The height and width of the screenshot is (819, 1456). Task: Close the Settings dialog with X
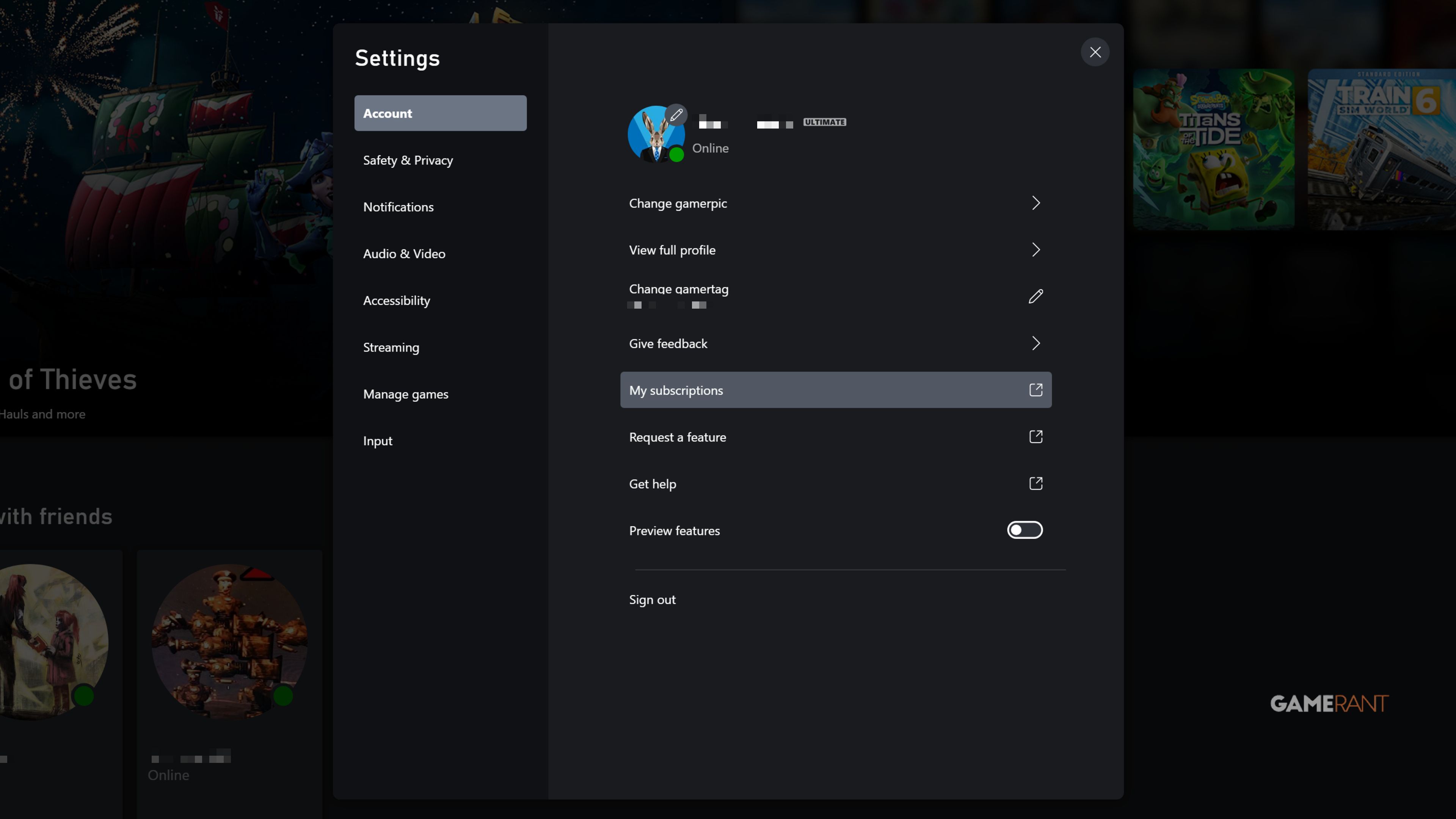click(1095, 52)
